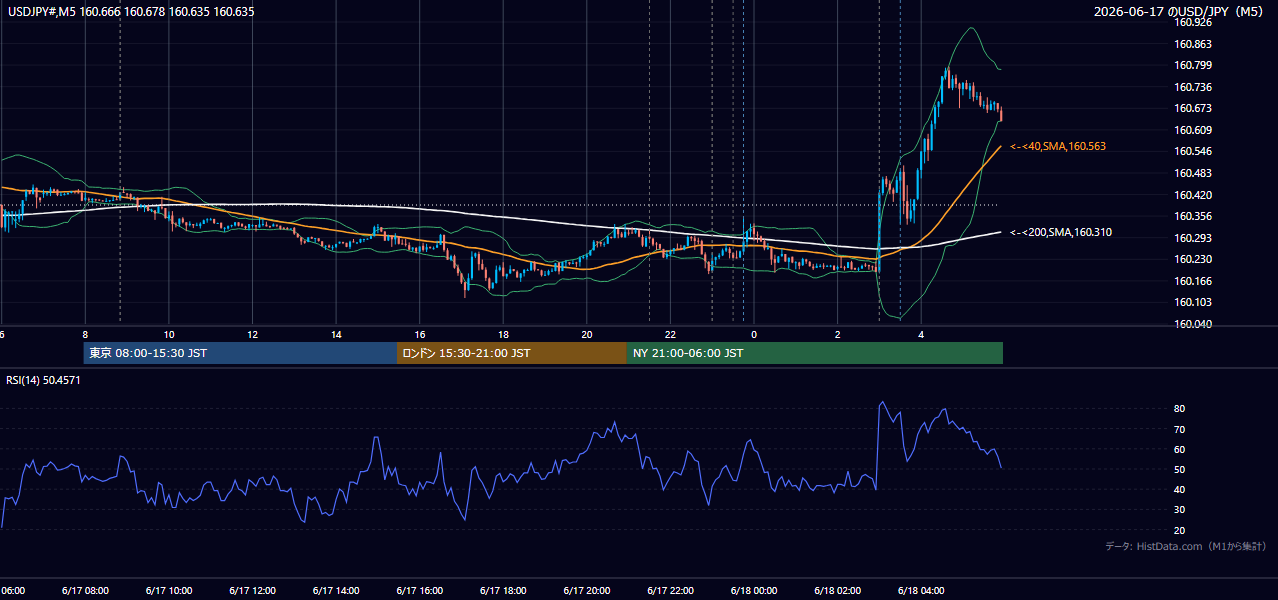Click the price axis value 160.673

click(1193, 108)
